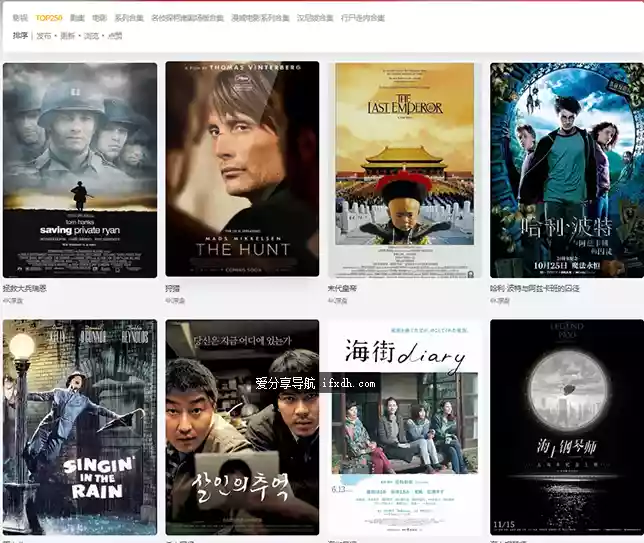This screenshot has width=644, height=543.
Task: Sort listings by 发布
Action: 44,36
